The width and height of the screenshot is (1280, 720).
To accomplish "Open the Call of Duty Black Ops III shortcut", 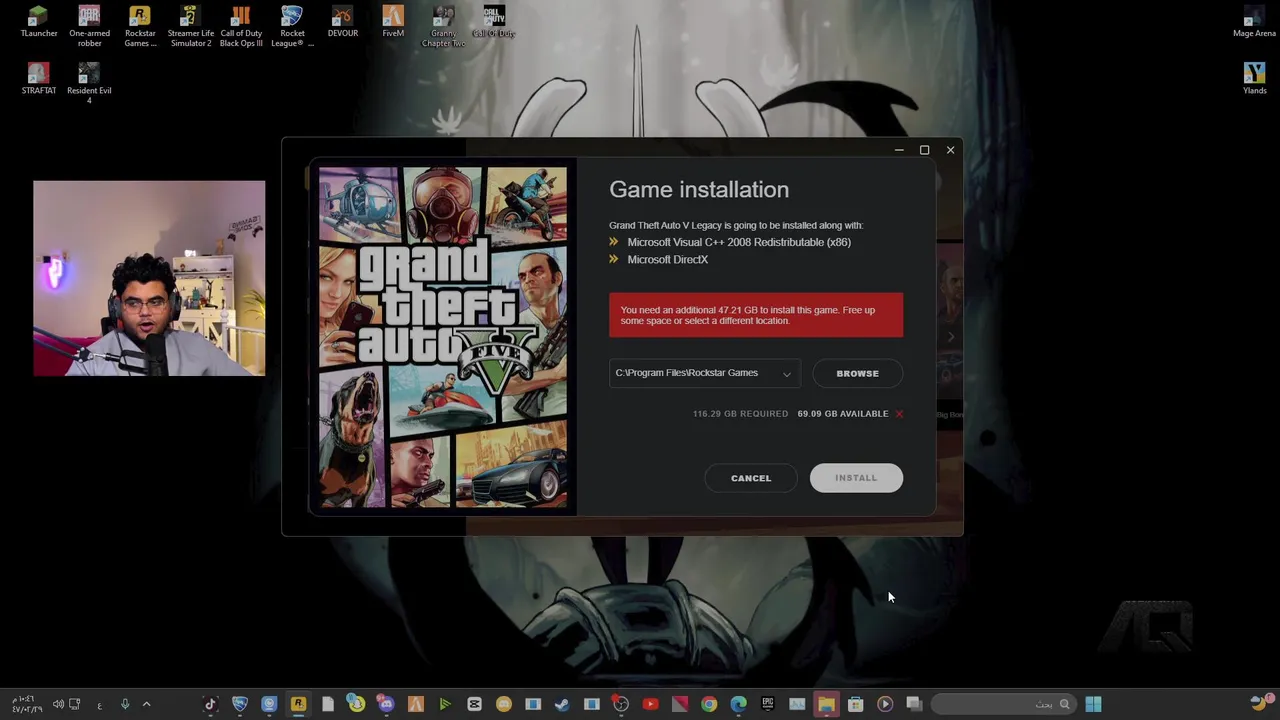I will (241, 26).
